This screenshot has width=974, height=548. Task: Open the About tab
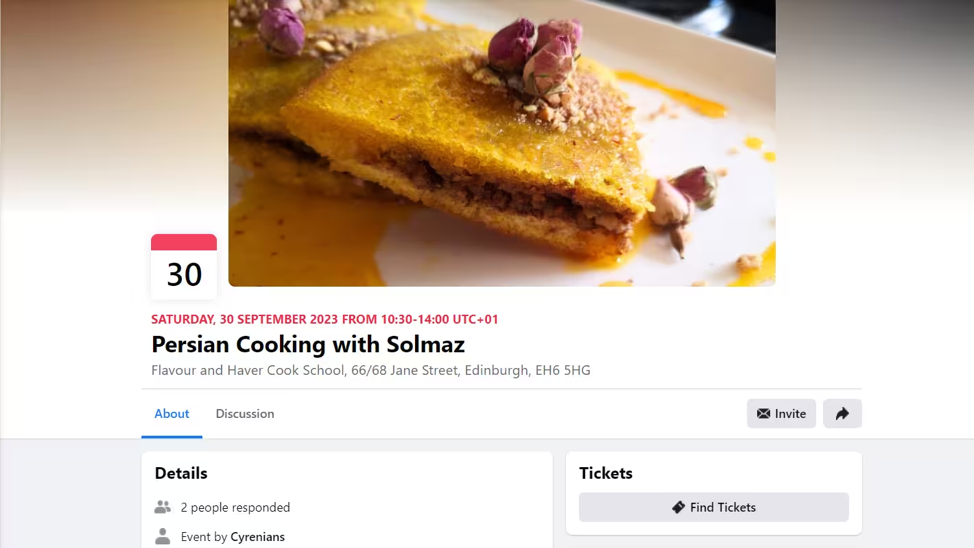[x=171, y=414]
